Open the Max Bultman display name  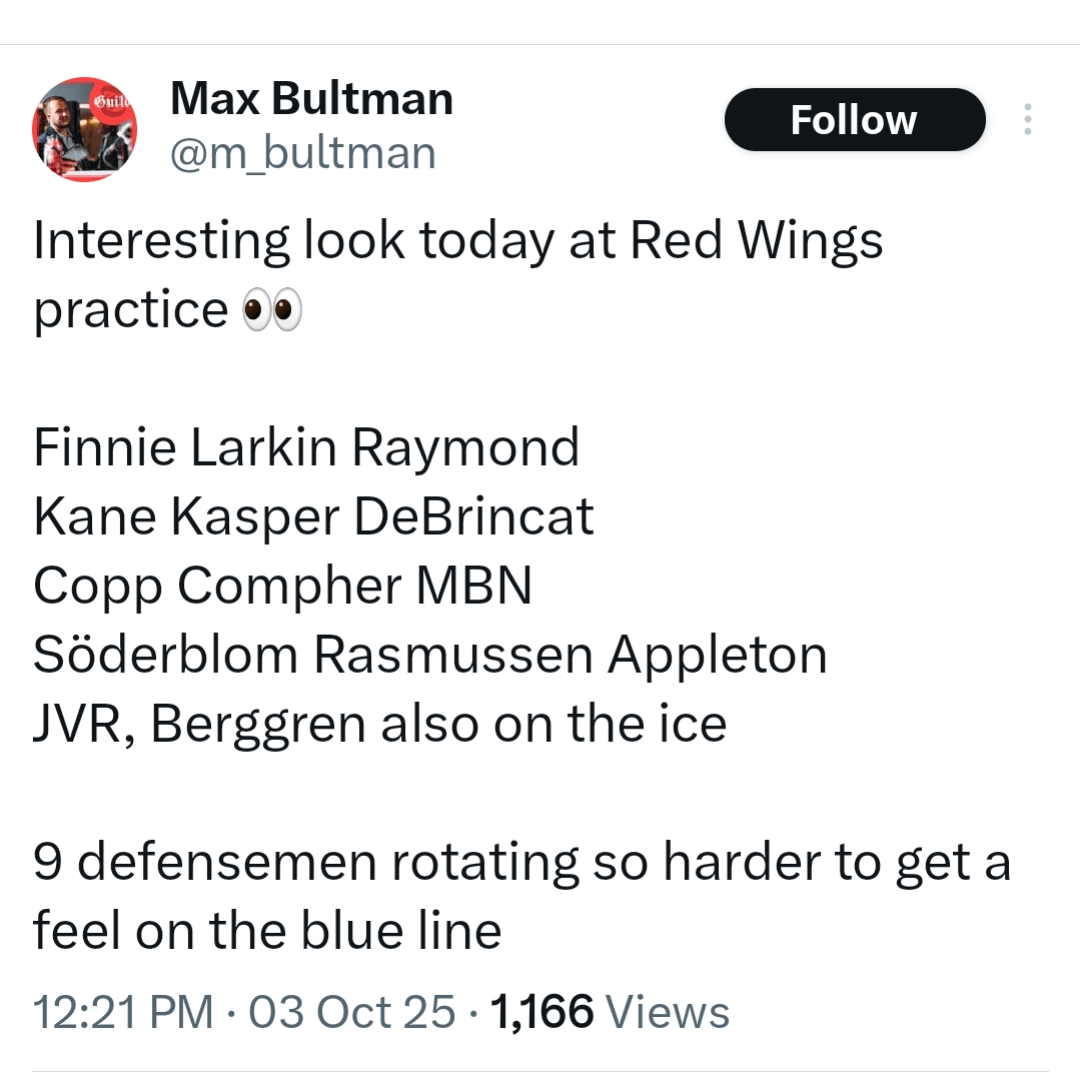311,99
